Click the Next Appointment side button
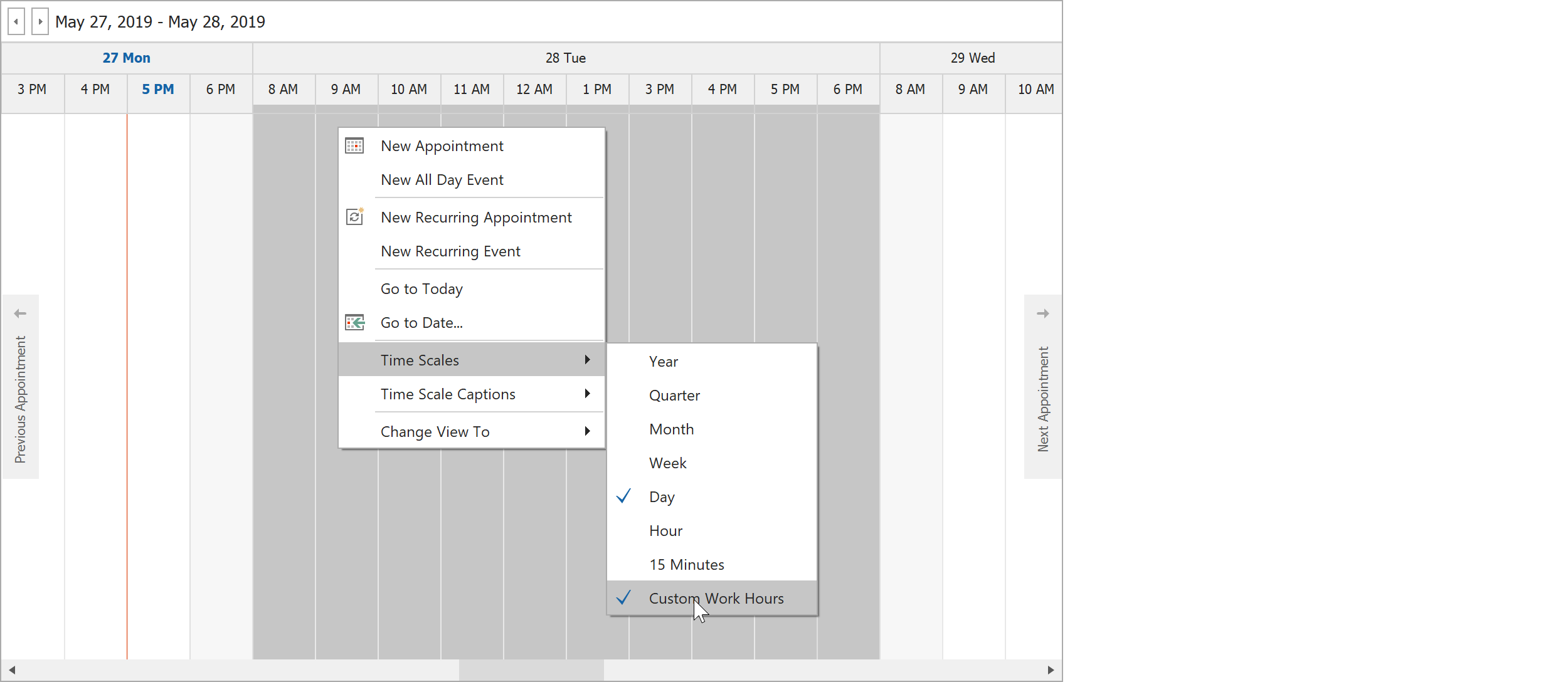1568x682 pixels. 1042,386
